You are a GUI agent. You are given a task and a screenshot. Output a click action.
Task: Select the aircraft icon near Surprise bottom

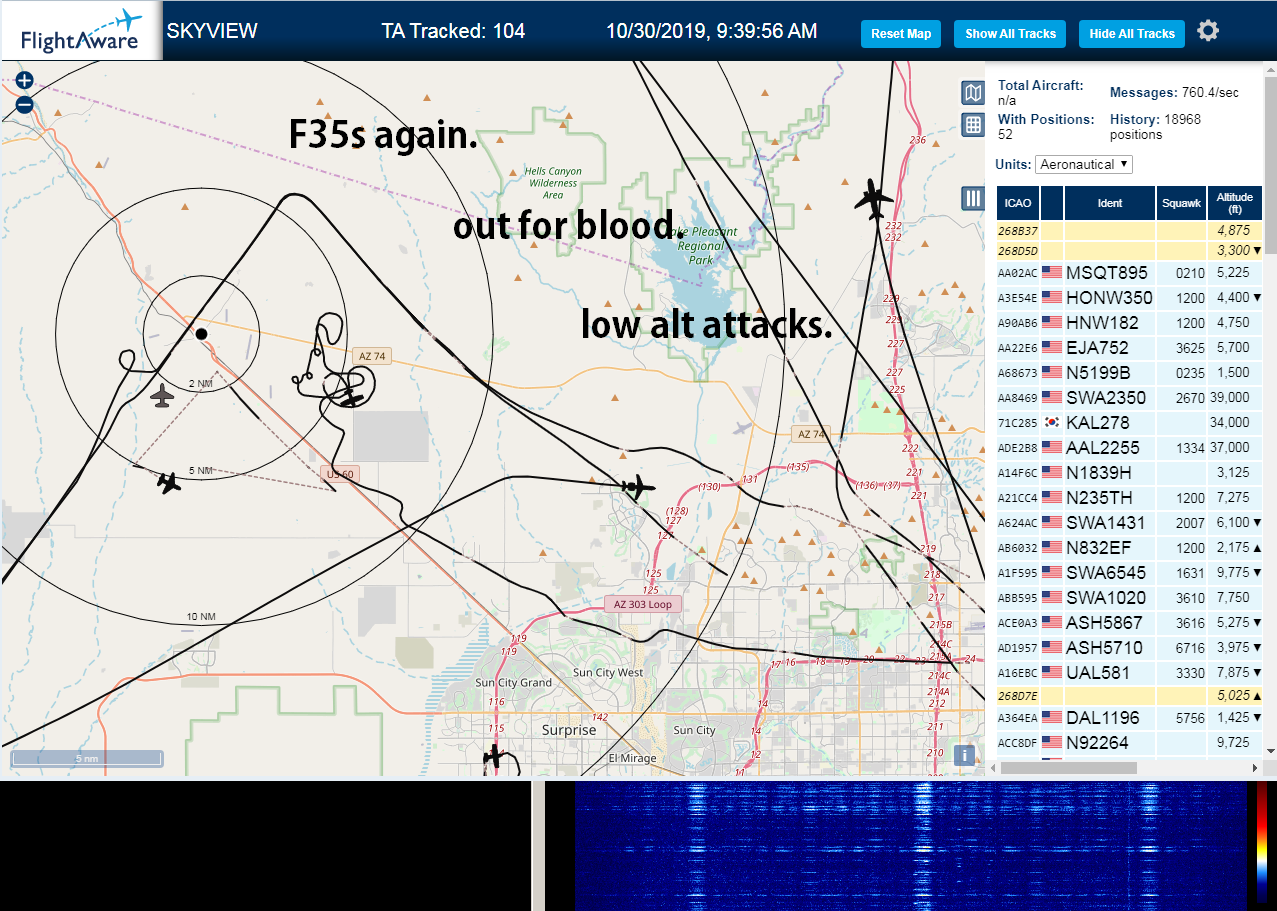pos(494,757)
